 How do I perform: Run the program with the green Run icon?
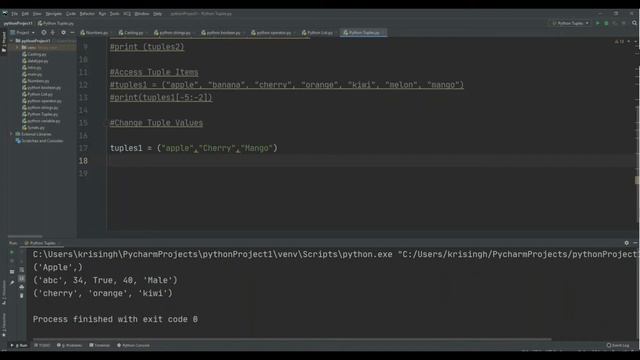[598, 23]
